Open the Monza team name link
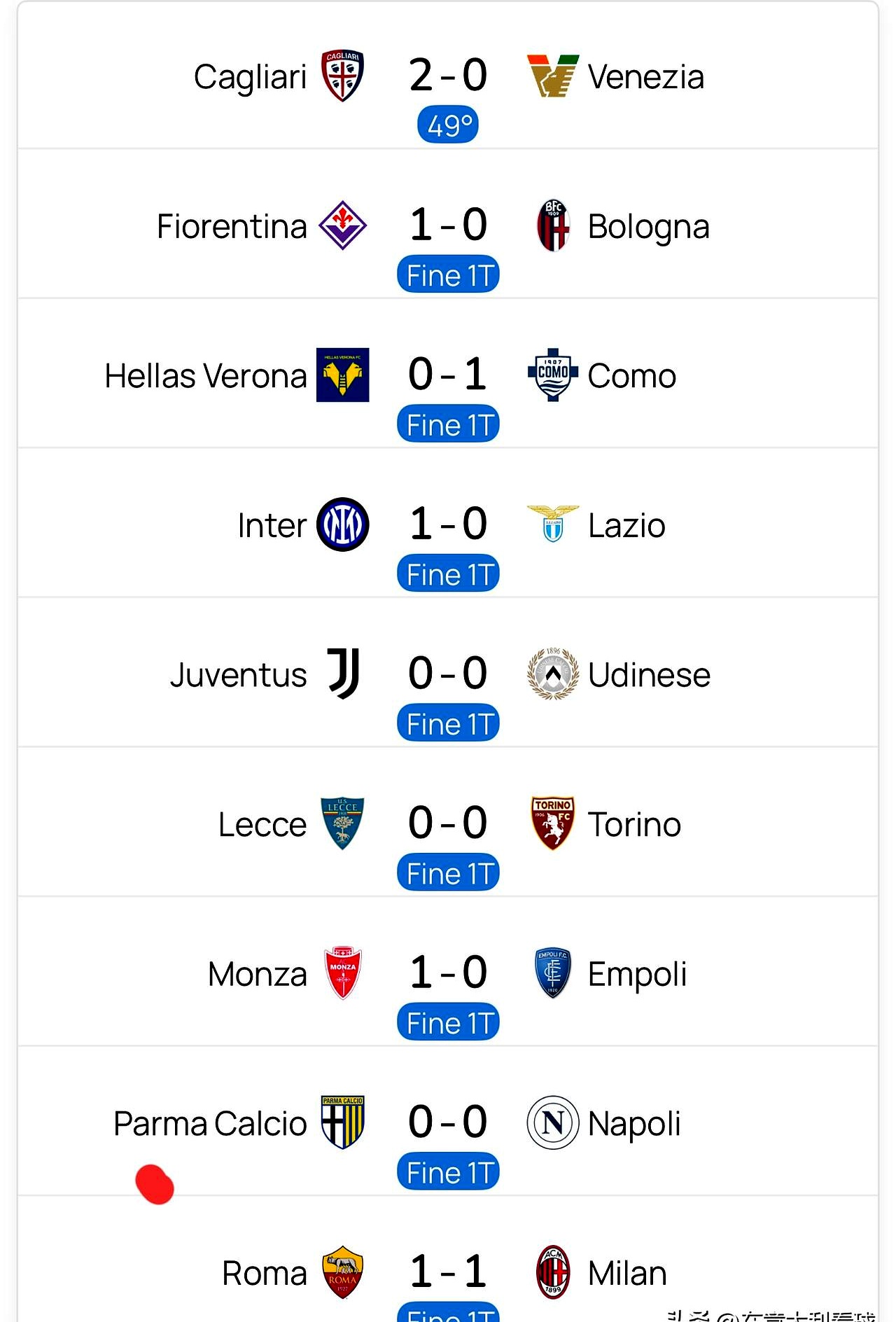 (x=258, y=974)
